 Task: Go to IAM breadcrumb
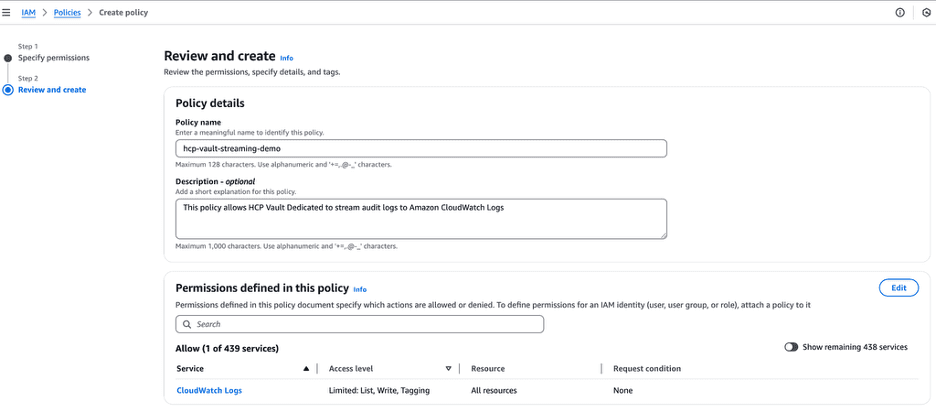(28, 13)
